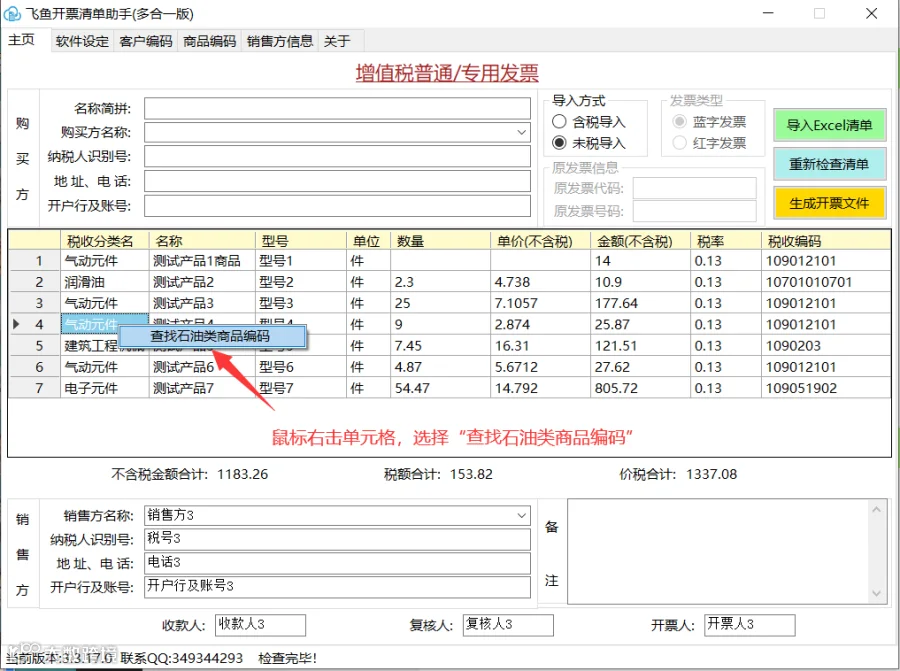
Task: Click the yellow 生成开票文件 button
Action: 829,203
